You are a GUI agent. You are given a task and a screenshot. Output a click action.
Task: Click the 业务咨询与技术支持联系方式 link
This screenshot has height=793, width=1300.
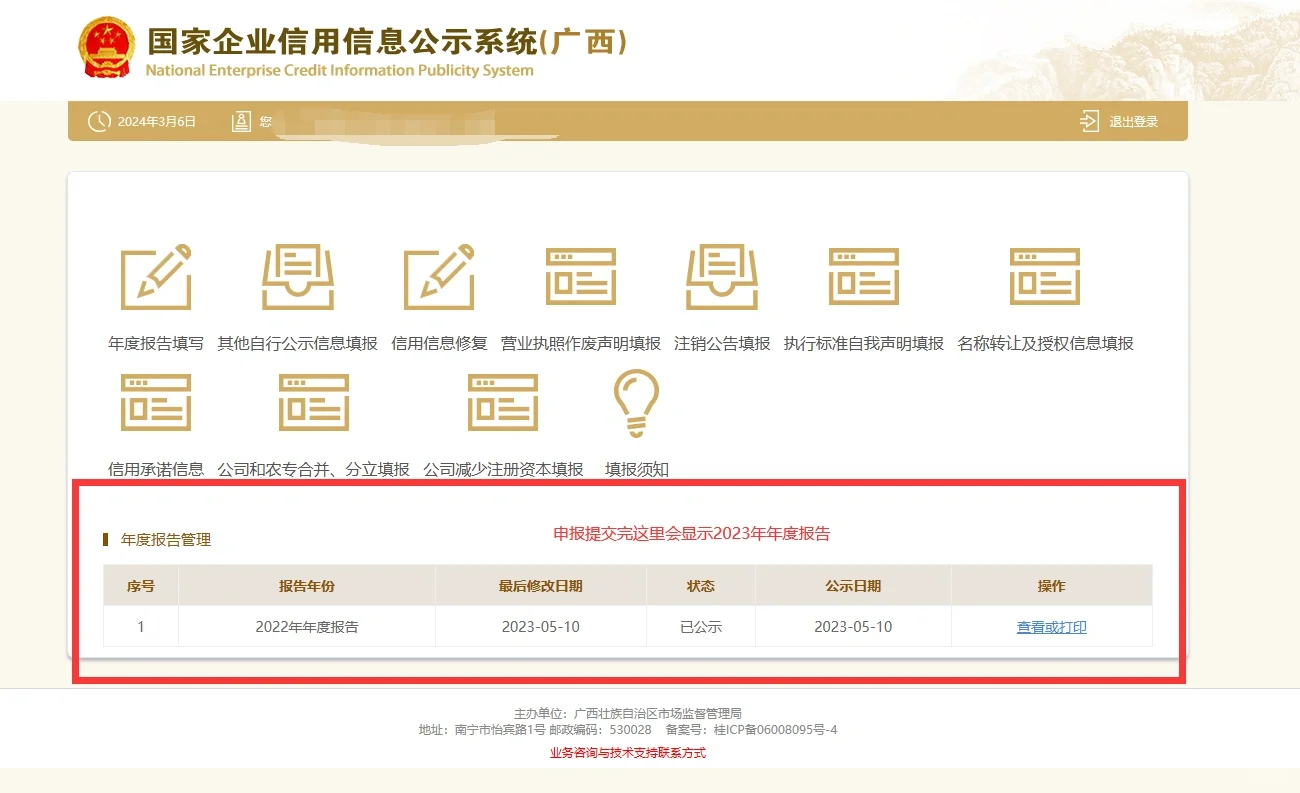[628, 753]
